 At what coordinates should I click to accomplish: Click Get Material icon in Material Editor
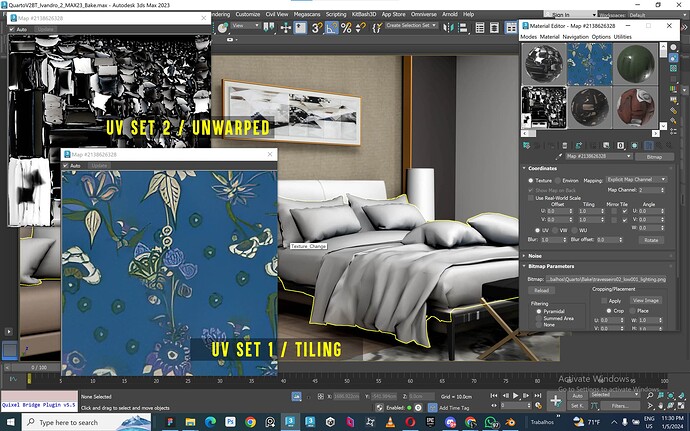click(x=526, y=145)
